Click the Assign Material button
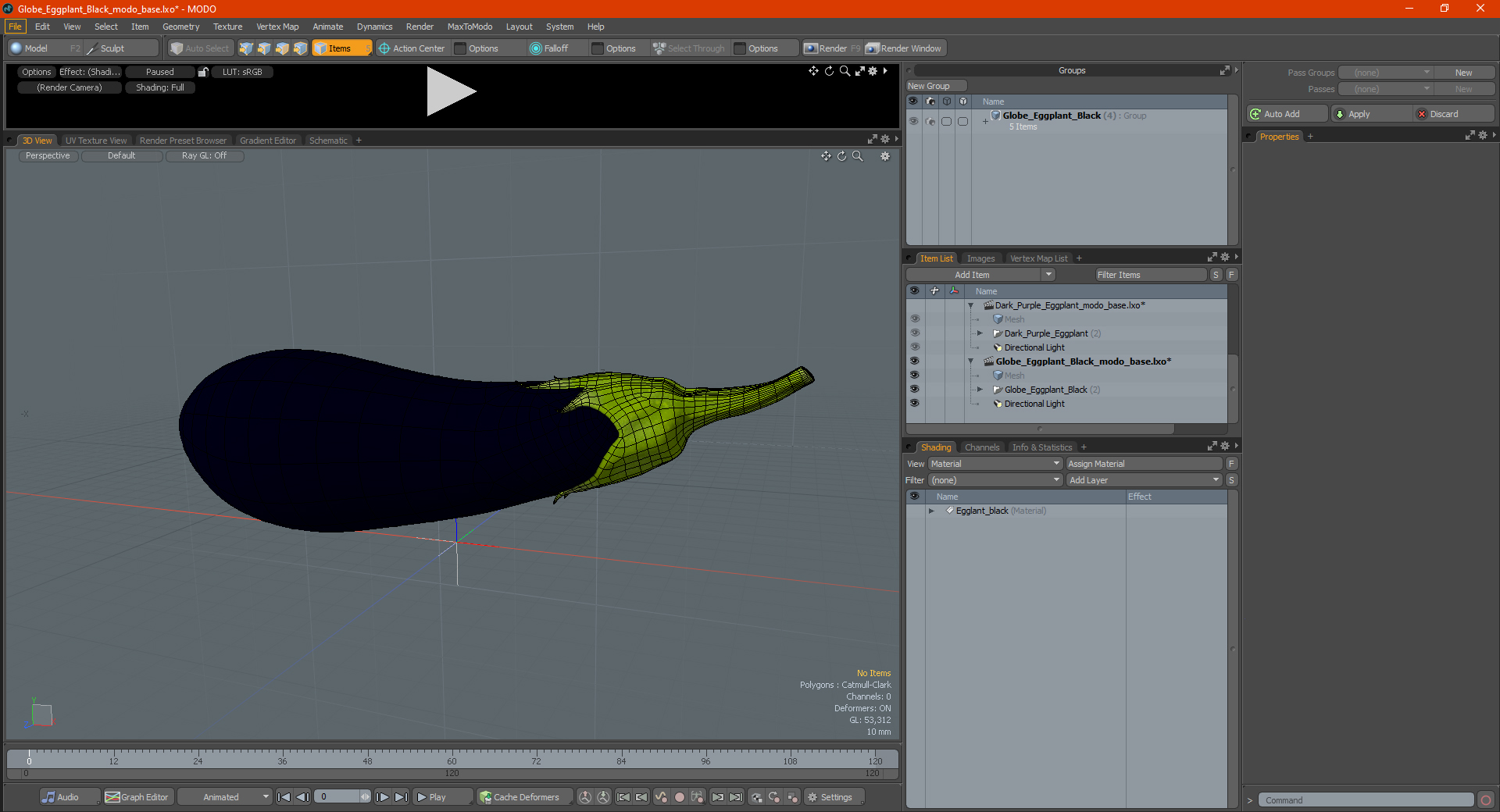This screenshot has width=1500, height=812. point(1144,464)
